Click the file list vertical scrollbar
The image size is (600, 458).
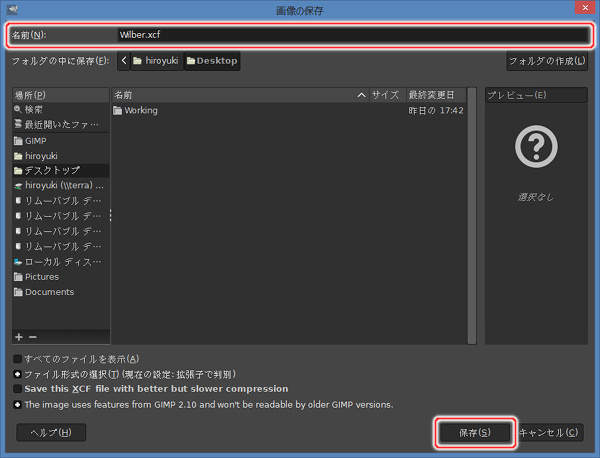[x=472, y=216]
